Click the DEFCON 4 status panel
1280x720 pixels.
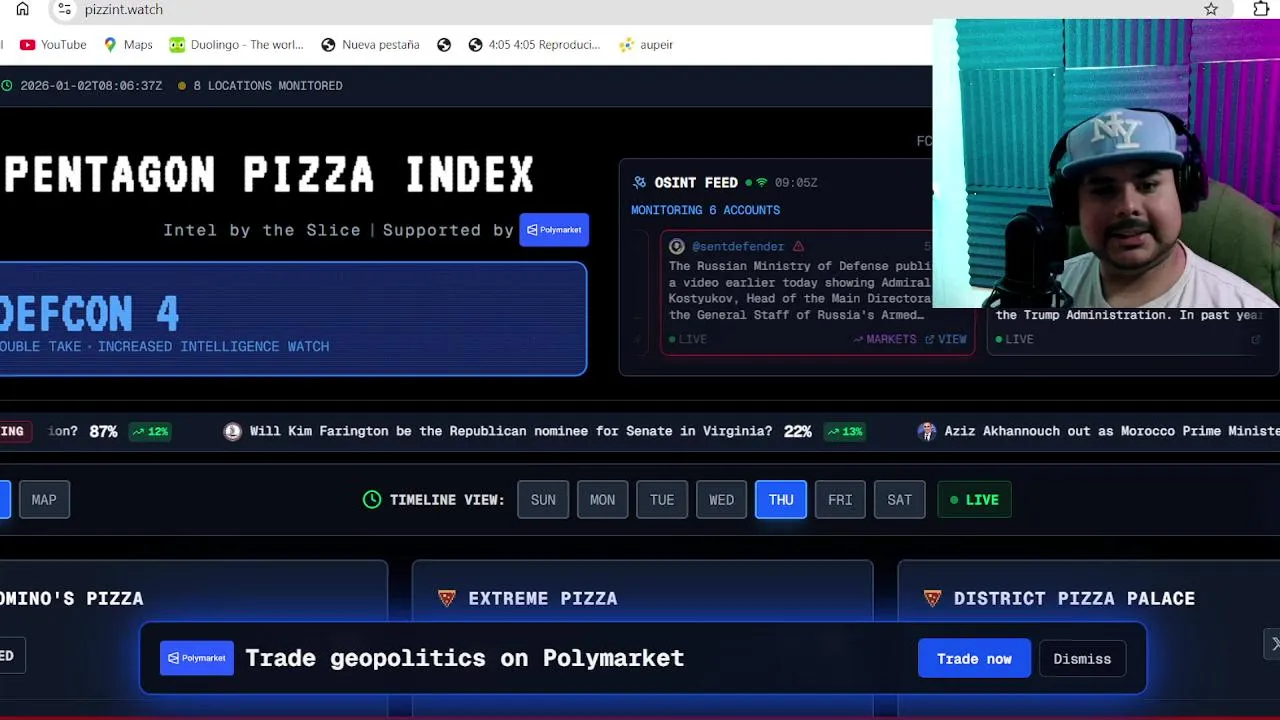tap(292, 319)
